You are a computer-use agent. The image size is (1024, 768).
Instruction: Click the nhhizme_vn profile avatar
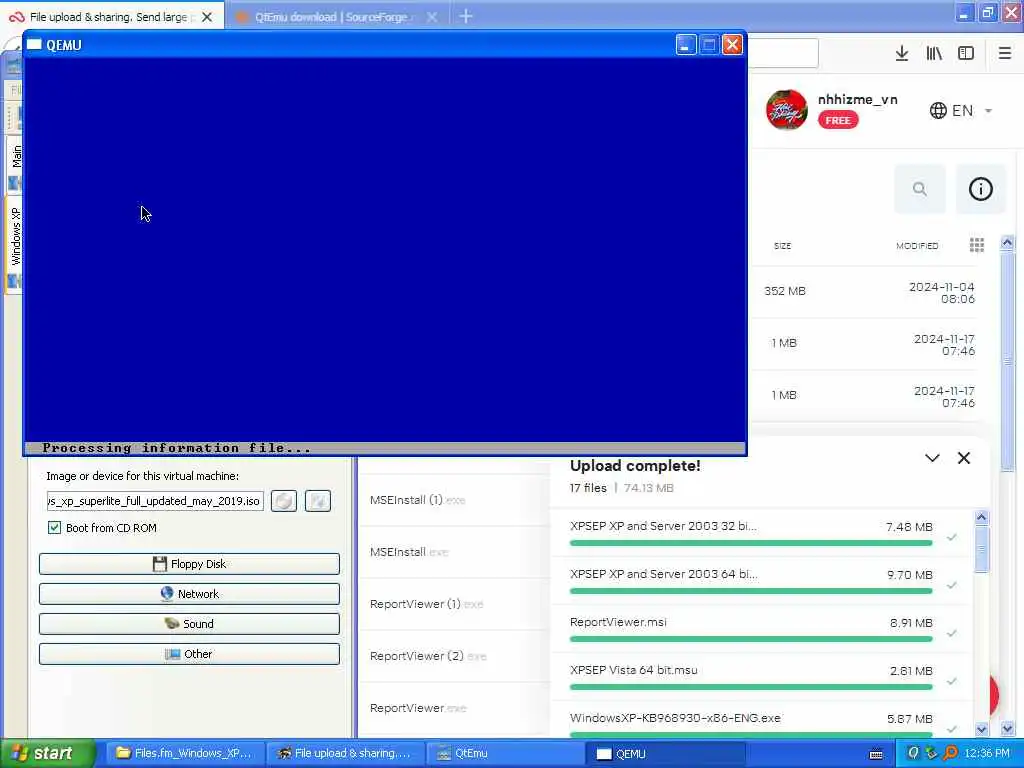click(x=787, y=110)
